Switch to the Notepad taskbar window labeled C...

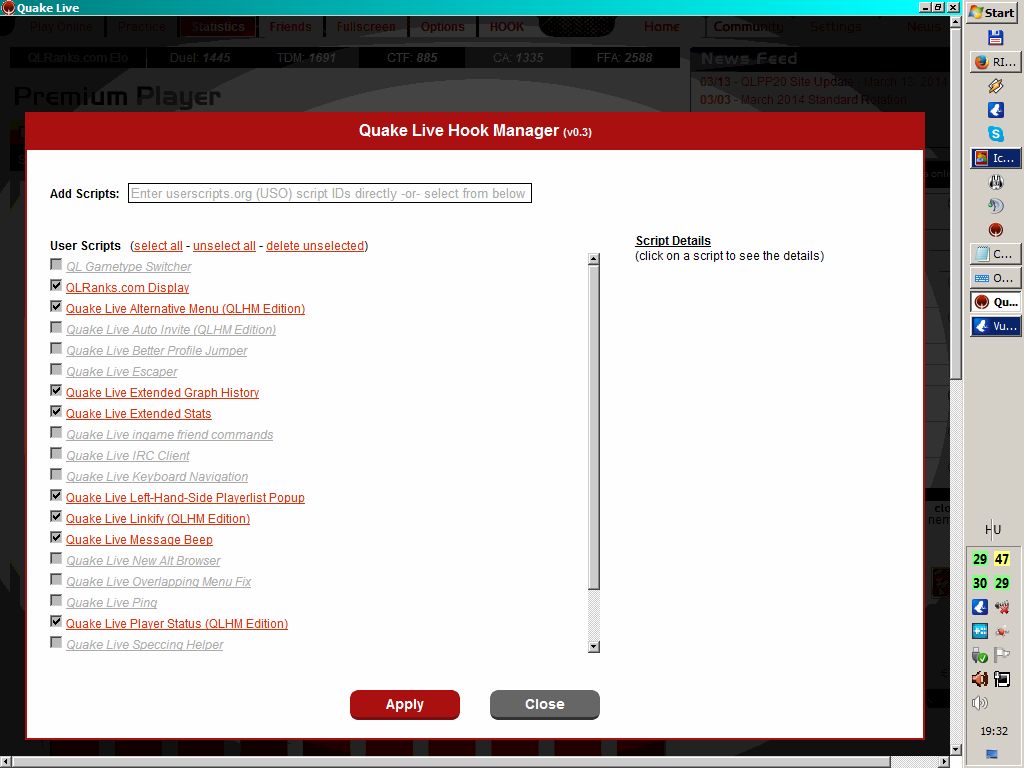pos(995,254)
